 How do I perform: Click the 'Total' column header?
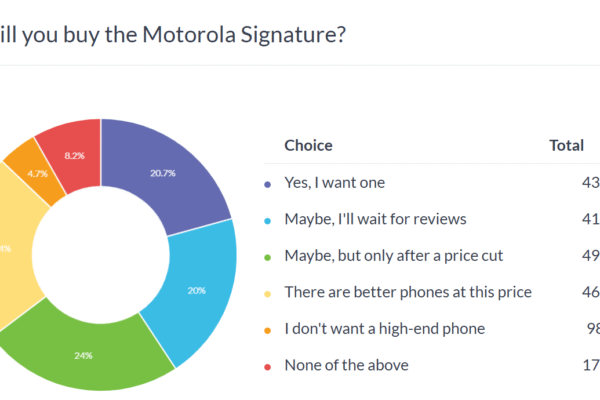[566, 145]
